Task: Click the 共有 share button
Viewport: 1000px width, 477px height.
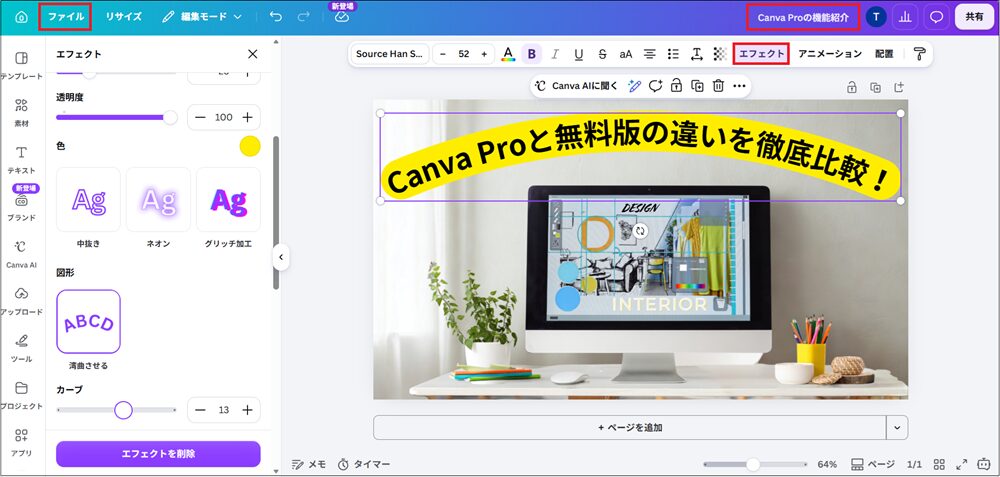Action: click(x=974, y=17)
